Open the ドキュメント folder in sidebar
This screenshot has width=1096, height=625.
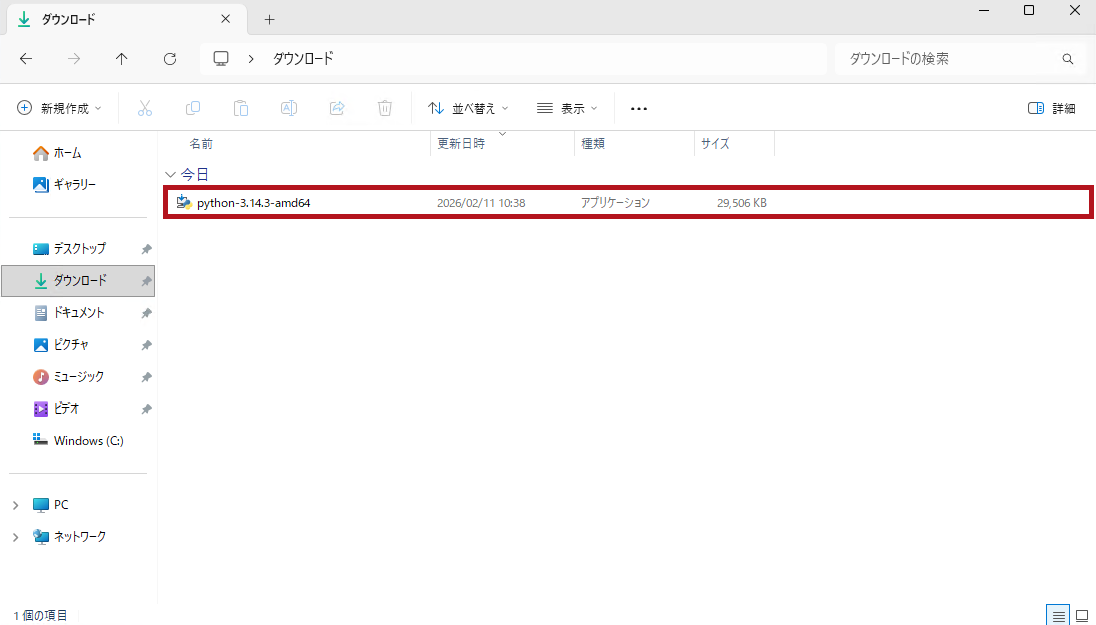pyautogui.click(x=79, y=313)
